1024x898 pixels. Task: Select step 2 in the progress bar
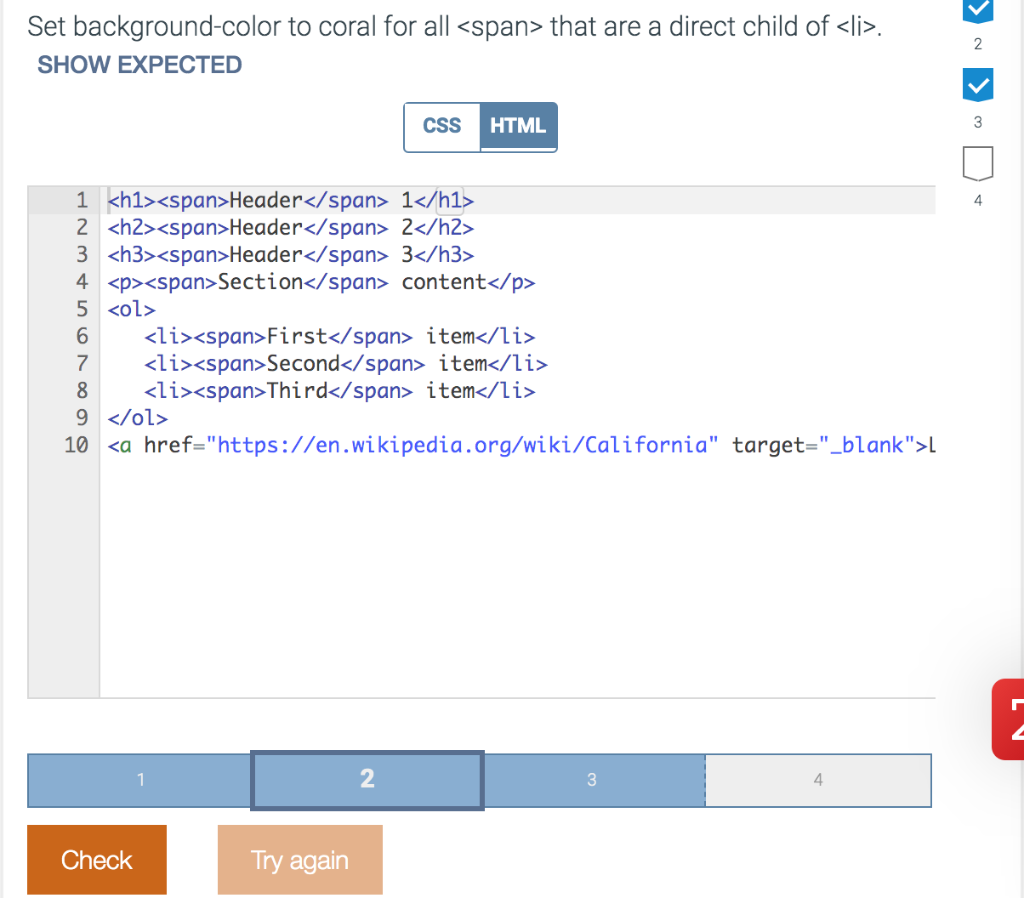pyautogui.click(x=367, y=780)
